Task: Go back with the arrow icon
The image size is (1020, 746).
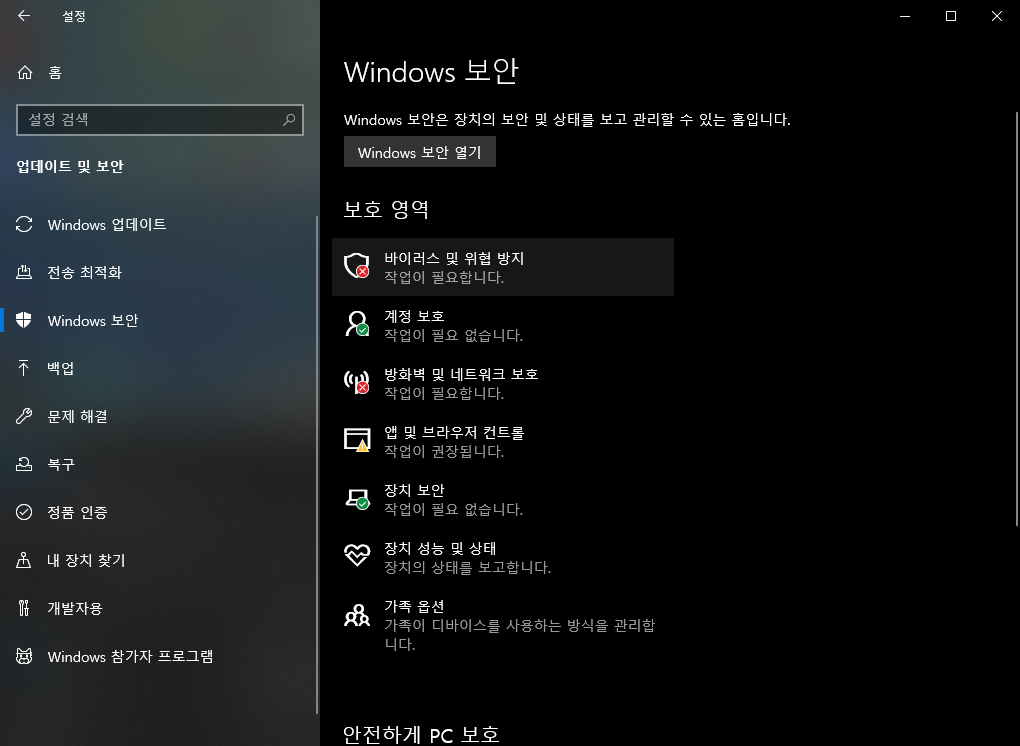Action: click(x=24, y=16)
